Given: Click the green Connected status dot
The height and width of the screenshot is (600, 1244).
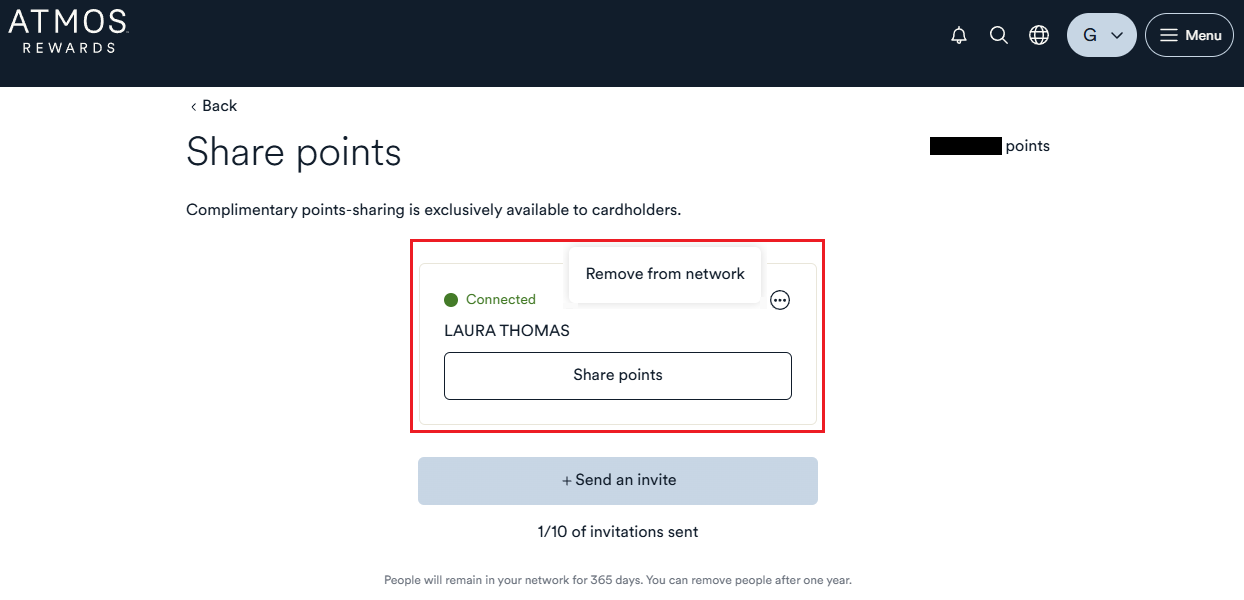Looking at the screenshot, I should click(451, 300).
